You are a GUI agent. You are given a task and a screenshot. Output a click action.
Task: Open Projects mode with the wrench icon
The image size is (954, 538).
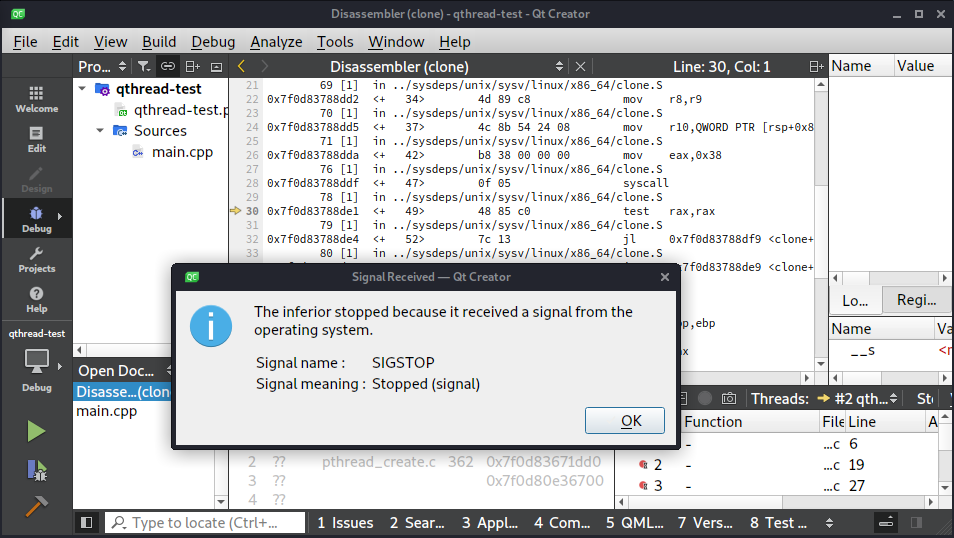(x=36, y=259)
